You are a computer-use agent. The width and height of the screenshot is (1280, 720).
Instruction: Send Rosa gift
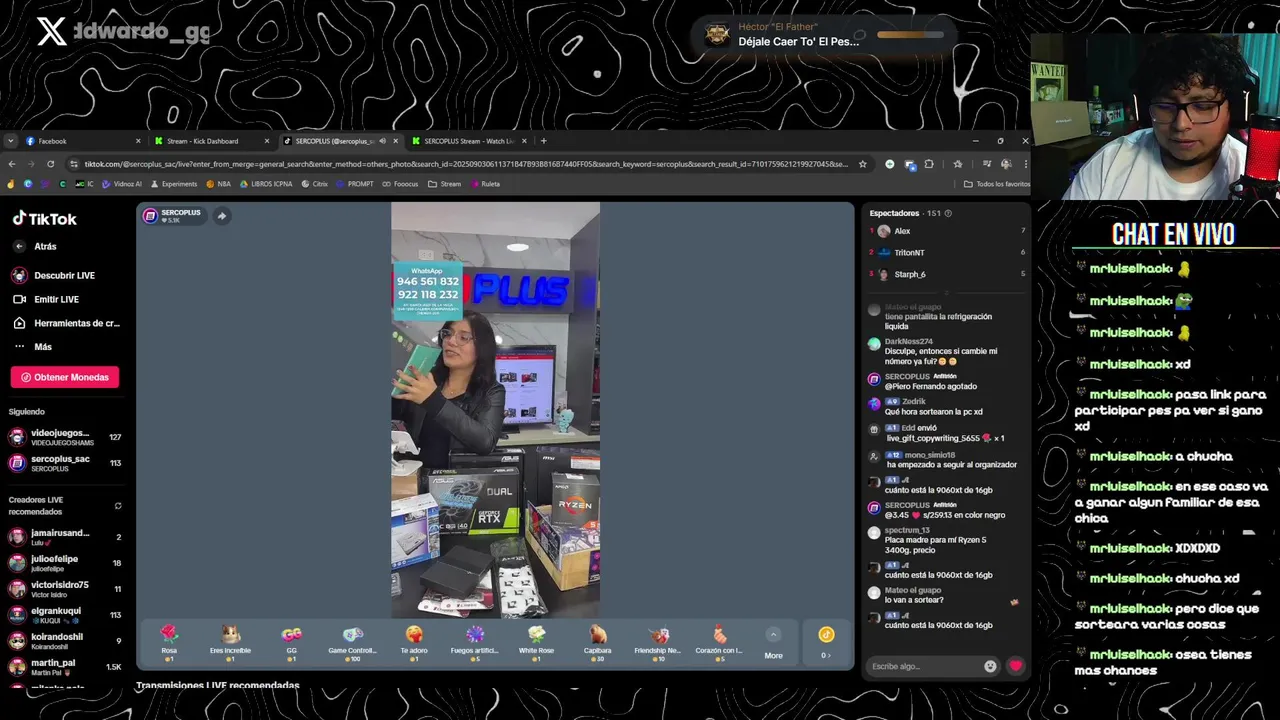tap(169, 642)
